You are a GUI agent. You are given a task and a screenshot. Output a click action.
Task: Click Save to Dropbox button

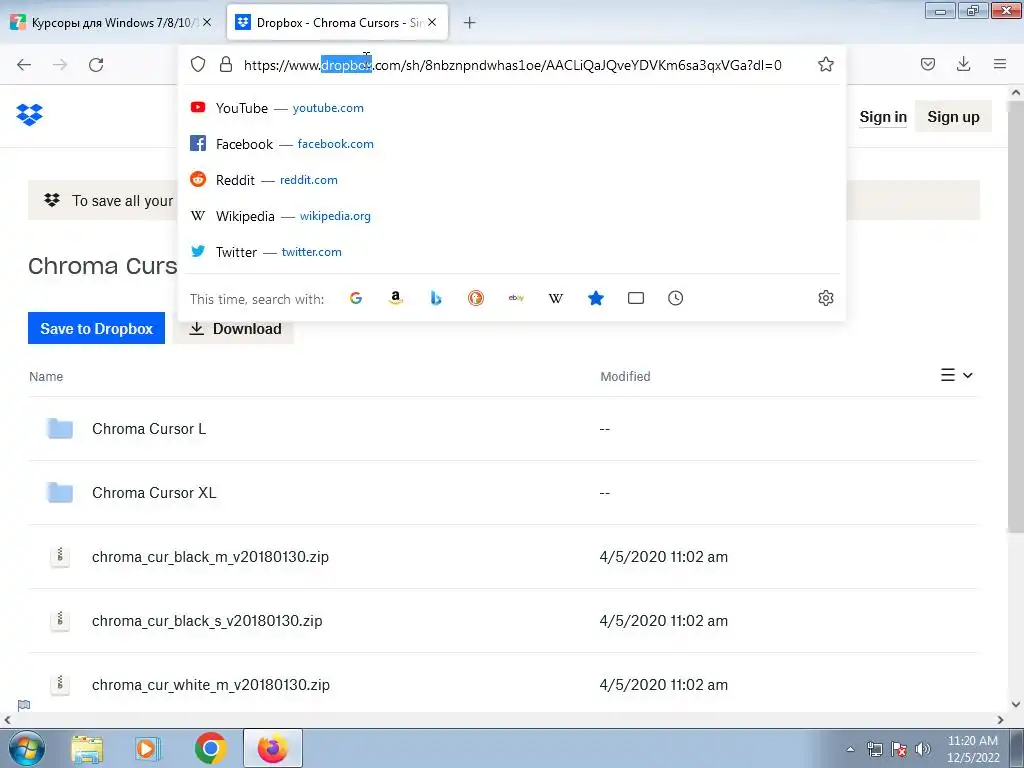coord(96,328)
